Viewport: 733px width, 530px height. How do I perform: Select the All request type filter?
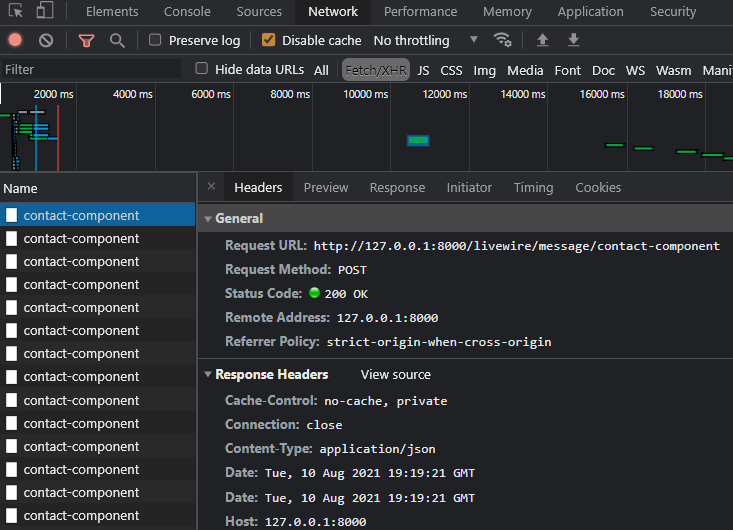point(321,71)
